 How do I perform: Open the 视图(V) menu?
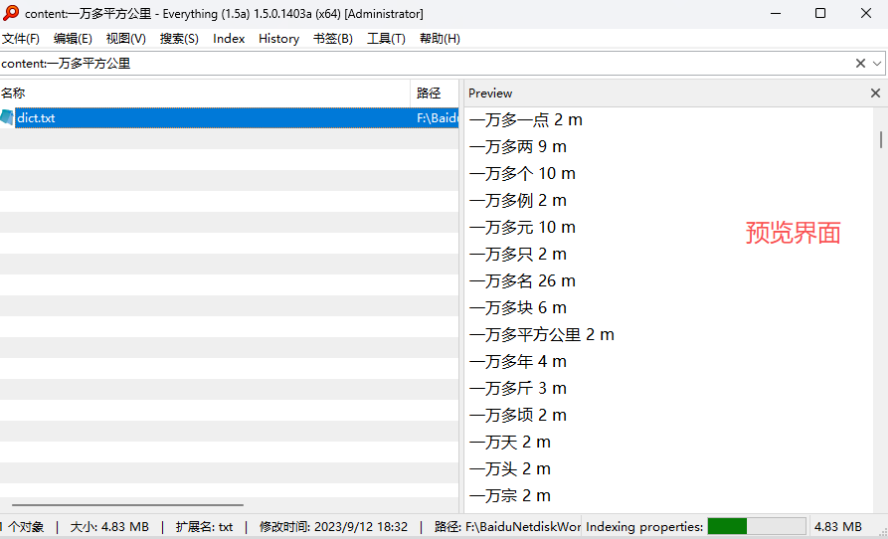[x=126, y=38]
